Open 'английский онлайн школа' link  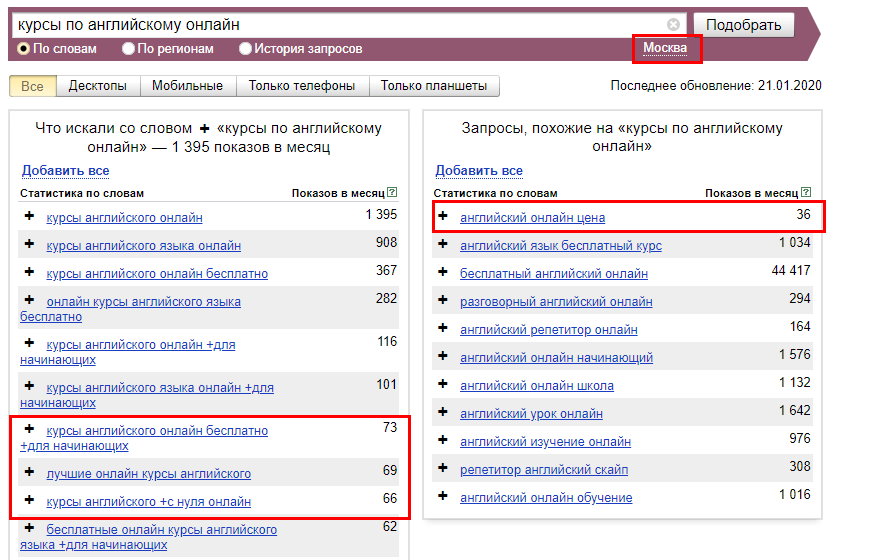point(537,386)
